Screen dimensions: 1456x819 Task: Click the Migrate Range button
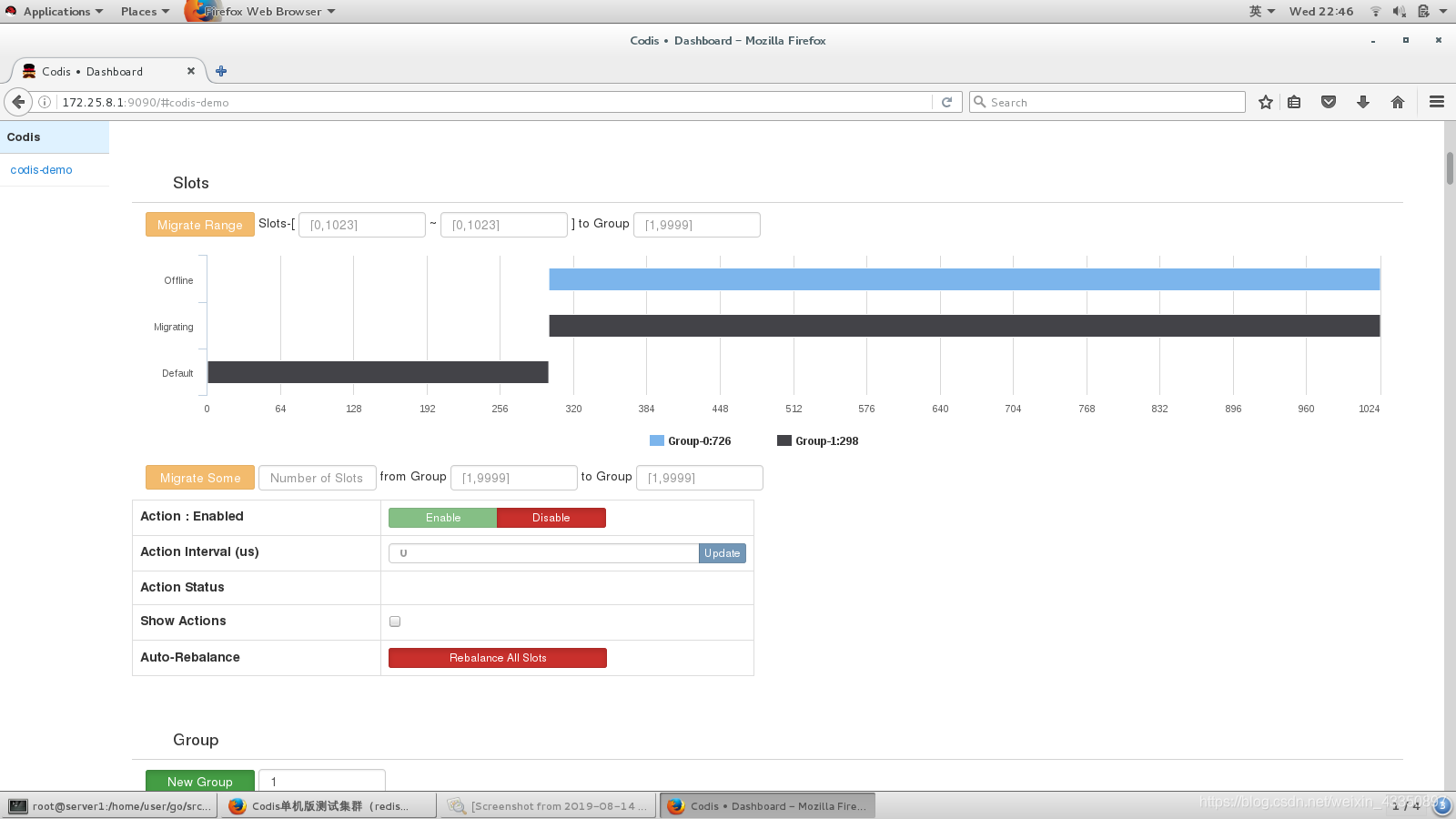(200, 225)
